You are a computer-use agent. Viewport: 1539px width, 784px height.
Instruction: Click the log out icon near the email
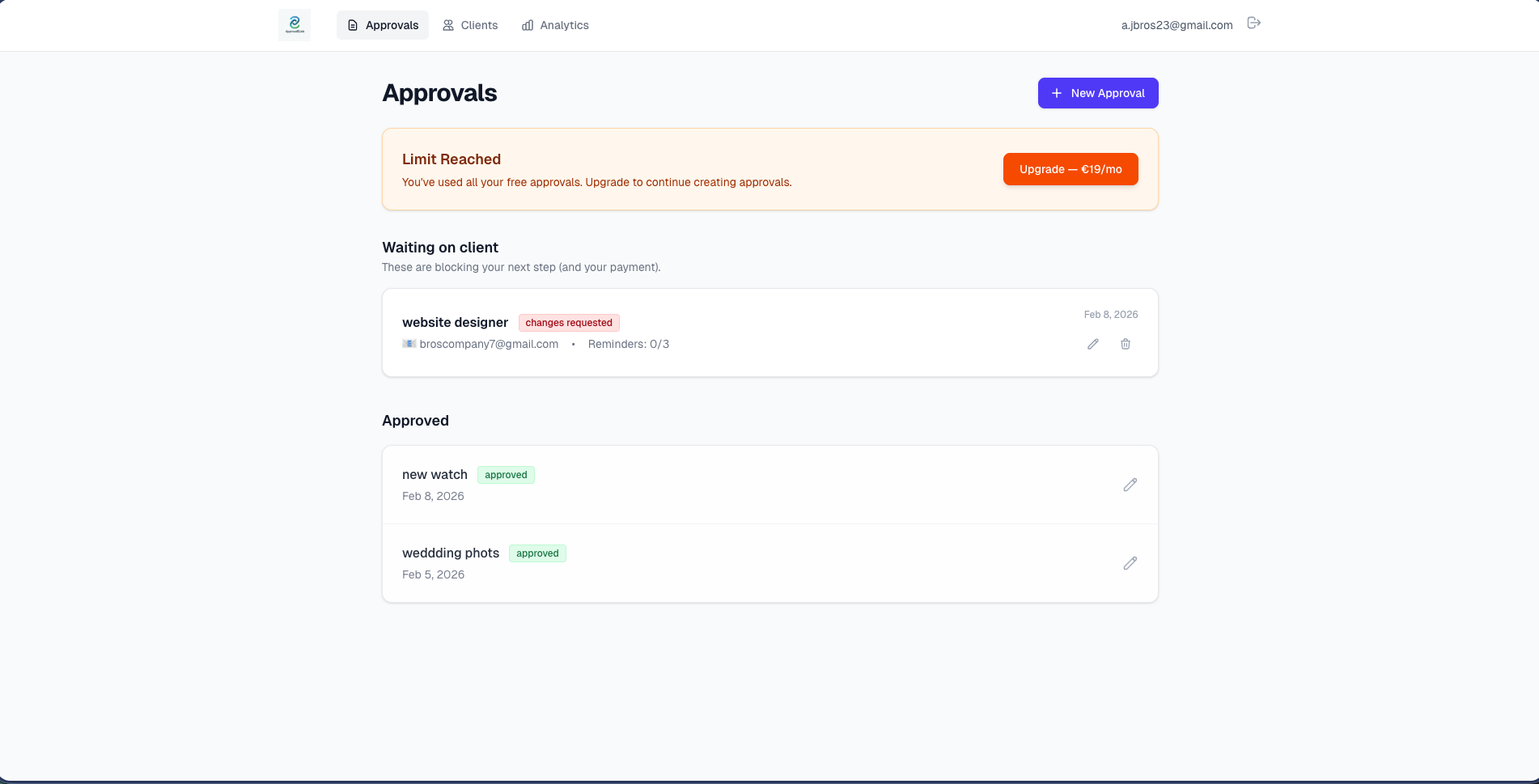1253,23
